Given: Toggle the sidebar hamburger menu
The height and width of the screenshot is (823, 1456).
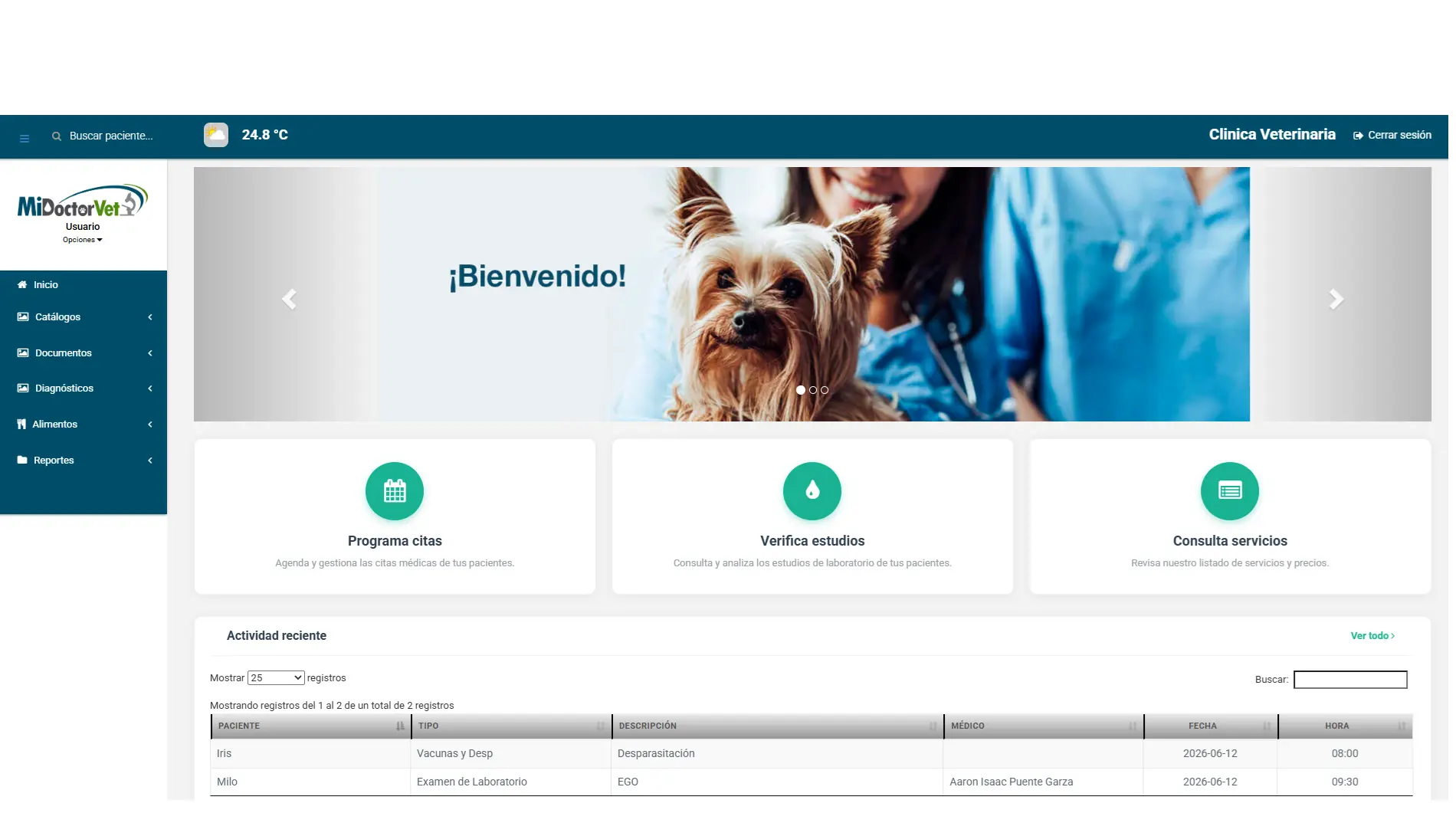Looking at the screenshot, I should click(x=25, y=139).
